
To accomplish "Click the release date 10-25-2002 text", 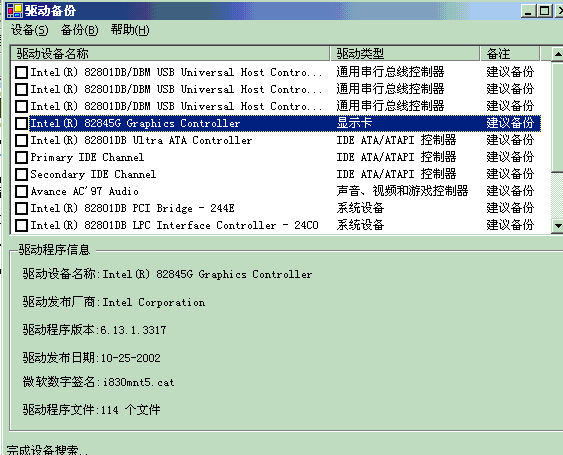I will coord(131,358).
